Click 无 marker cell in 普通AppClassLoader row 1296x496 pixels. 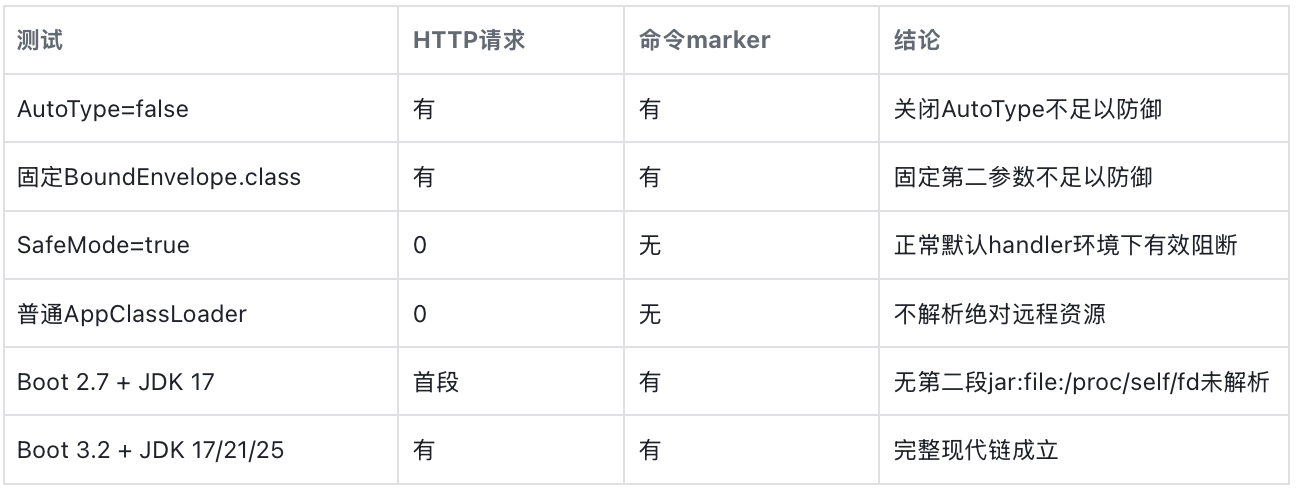pyautogui.click(x=752, y=313)
